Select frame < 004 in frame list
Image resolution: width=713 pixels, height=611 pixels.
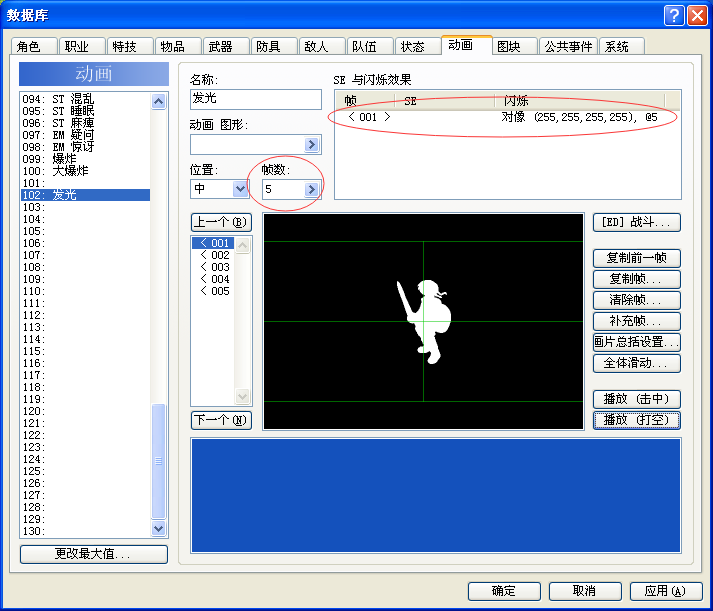tap(213, 279)
